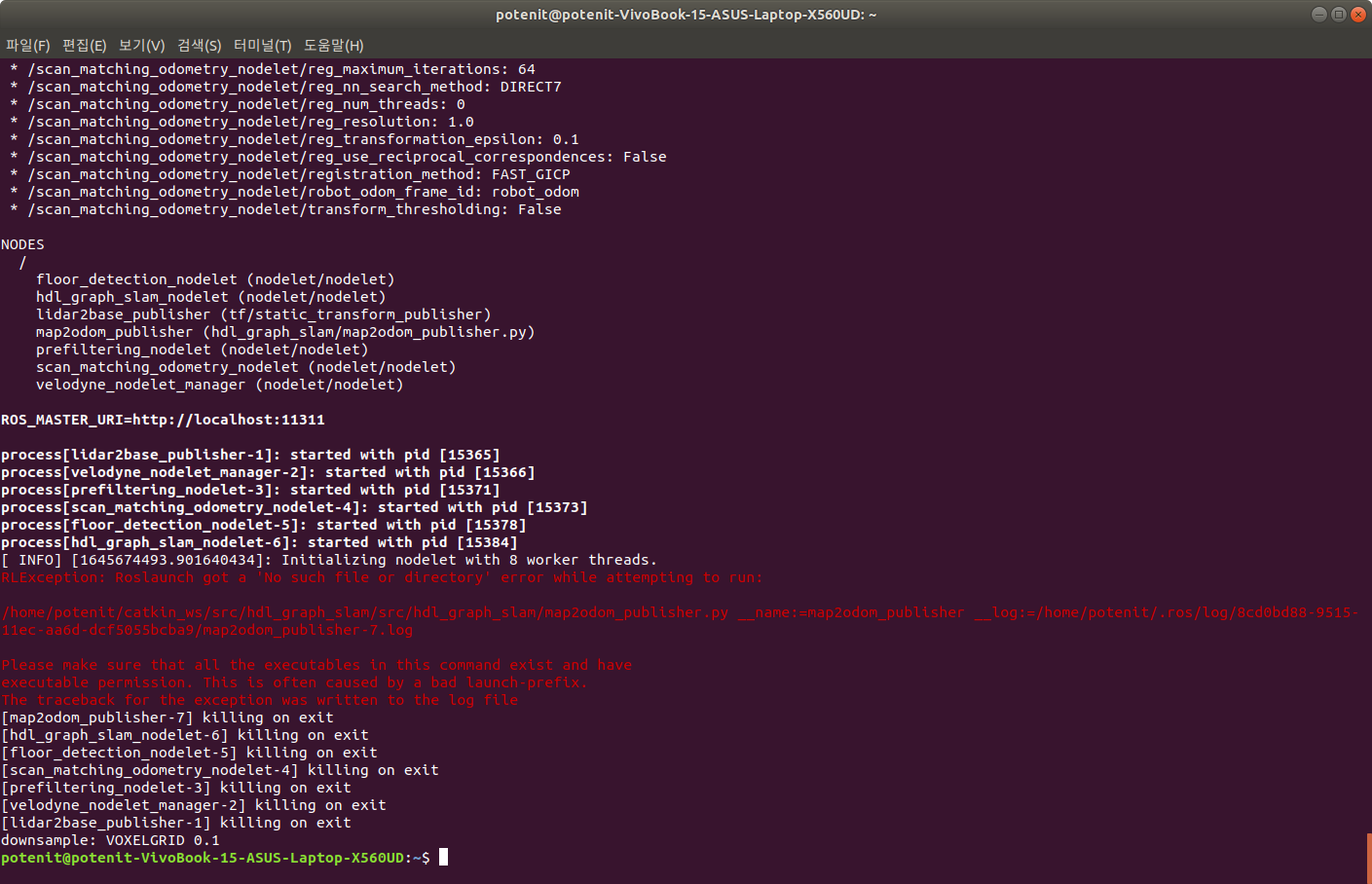Click the 'transform_thresholding: False' line
This screenshot has height=884, width=1372.
tap(285, 209)
